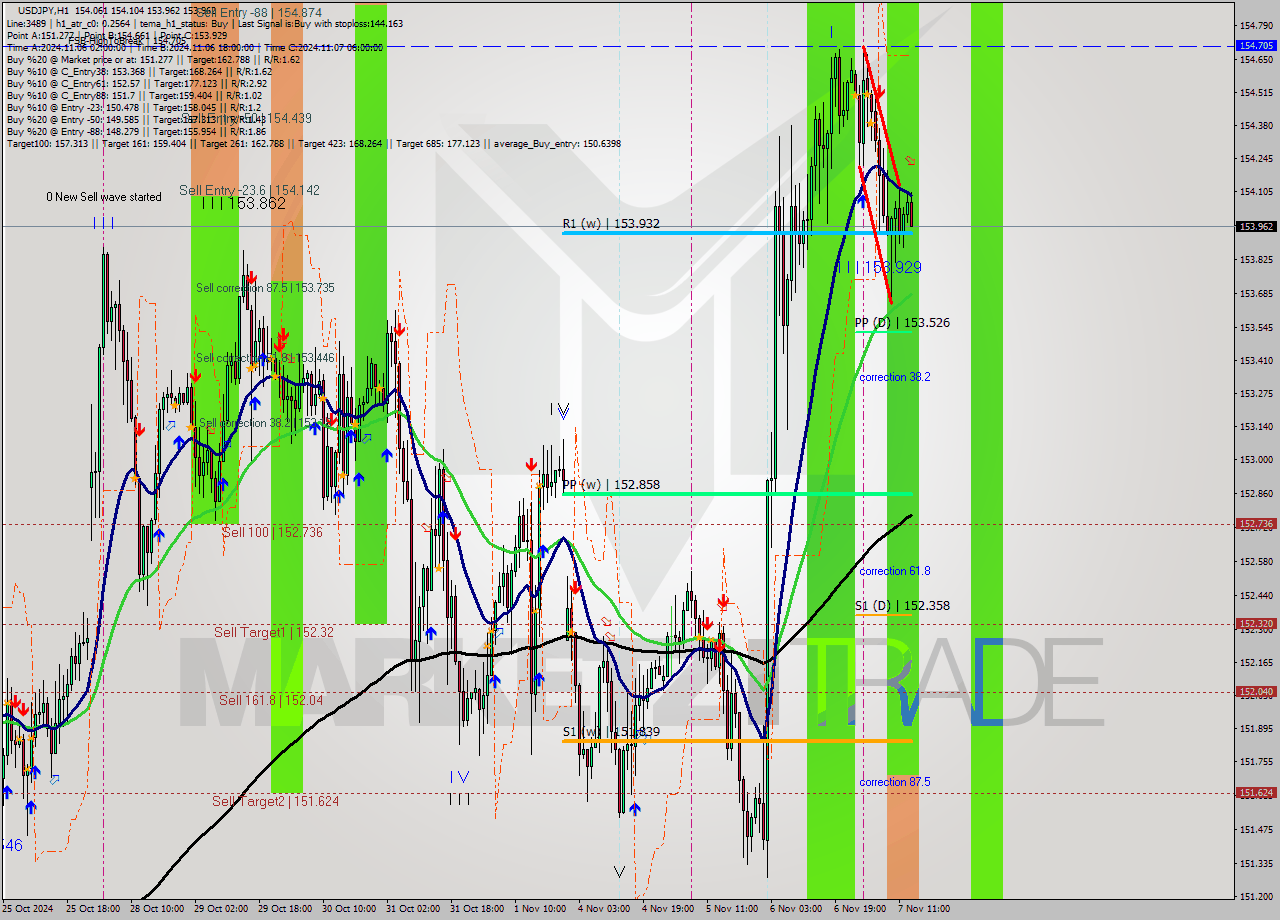Click the '4 Nov 03:00' time axis label
The width and height of the screenshot is (1280, 920).
coord(604,909)
